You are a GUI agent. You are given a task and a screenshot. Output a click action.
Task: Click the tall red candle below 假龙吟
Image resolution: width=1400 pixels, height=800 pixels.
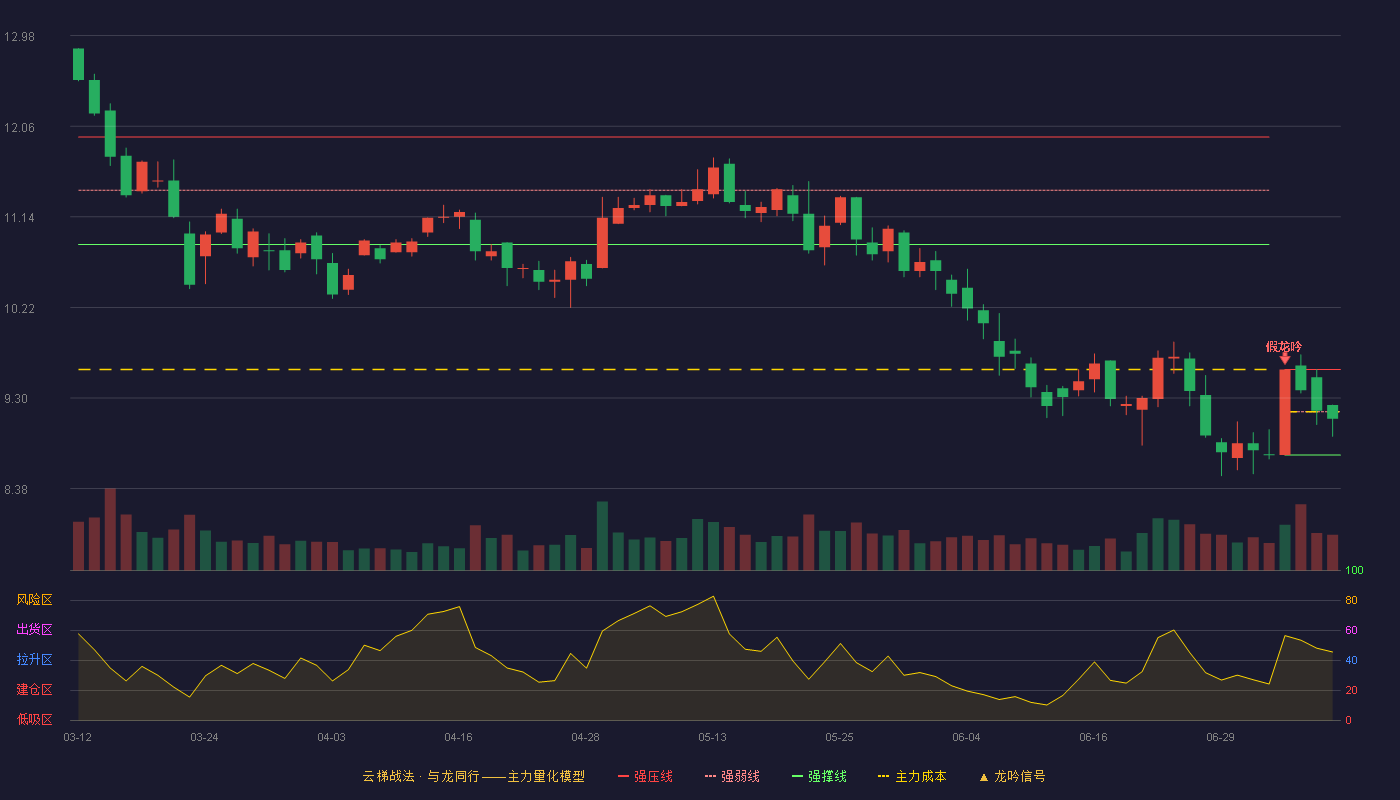(1284, 412)
